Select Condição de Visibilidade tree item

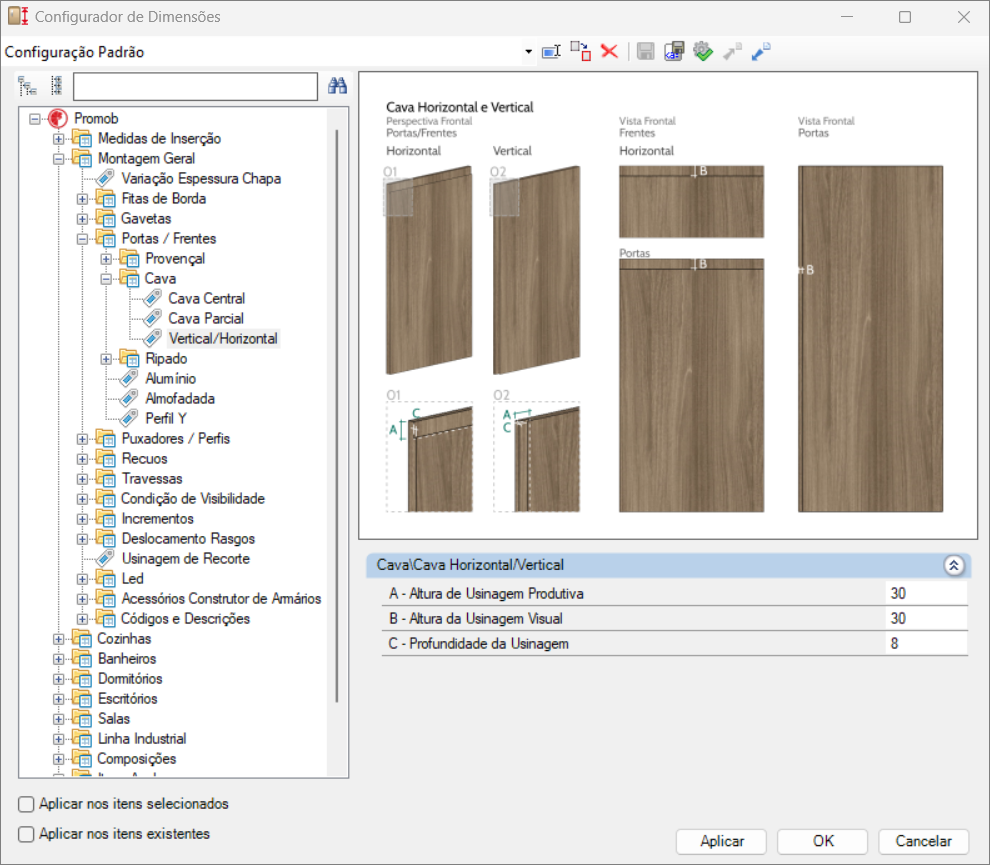pos(193,498)
